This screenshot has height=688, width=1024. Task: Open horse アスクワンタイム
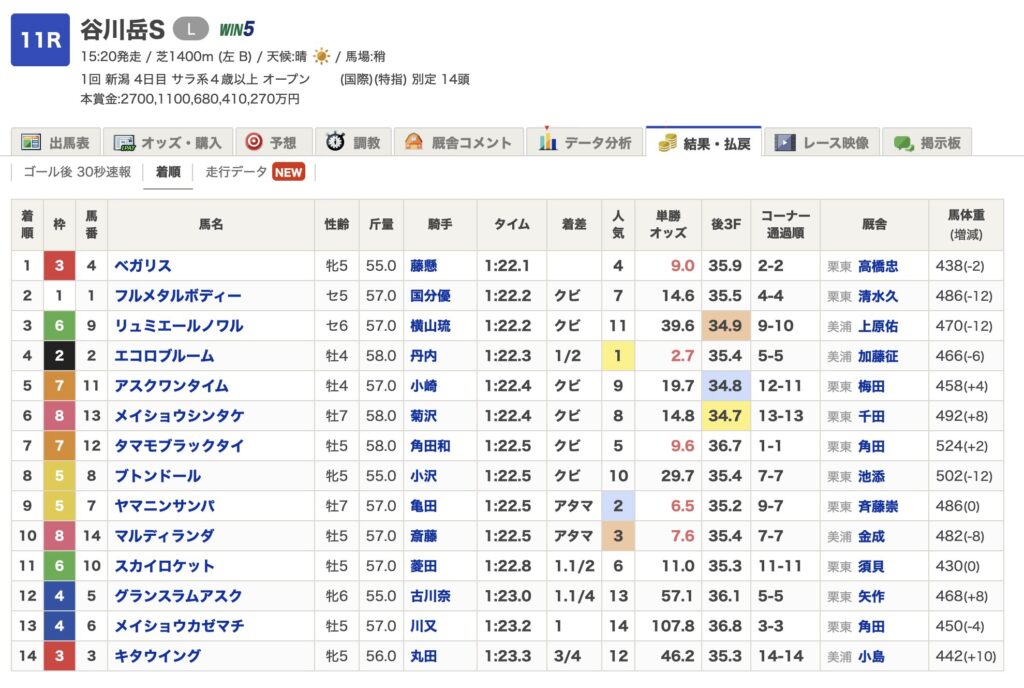coord(172,386)
